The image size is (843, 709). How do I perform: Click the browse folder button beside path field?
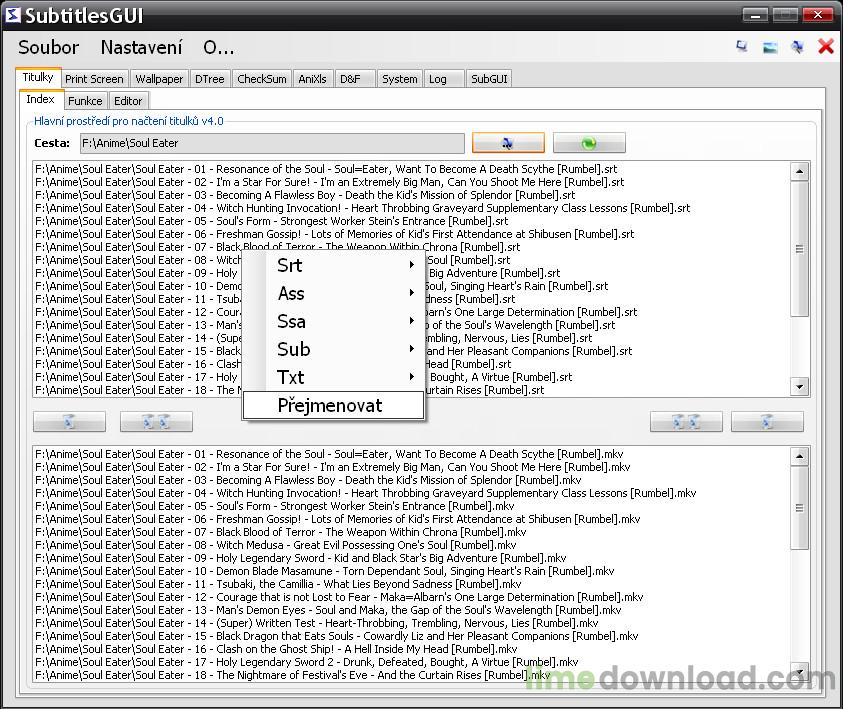click(x=508, y=143)
